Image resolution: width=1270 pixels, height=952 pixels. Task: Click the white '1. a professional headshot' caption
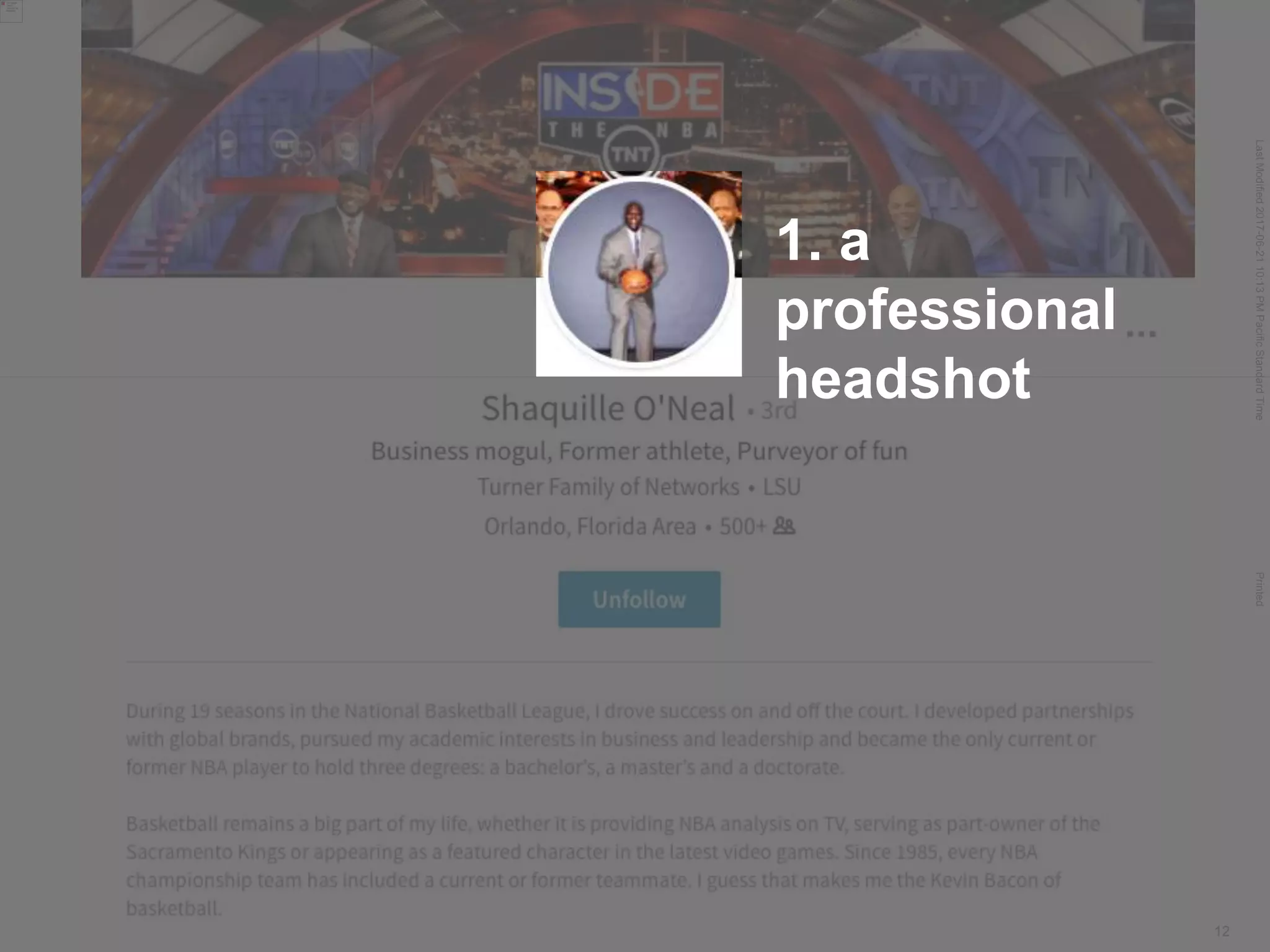945,310
